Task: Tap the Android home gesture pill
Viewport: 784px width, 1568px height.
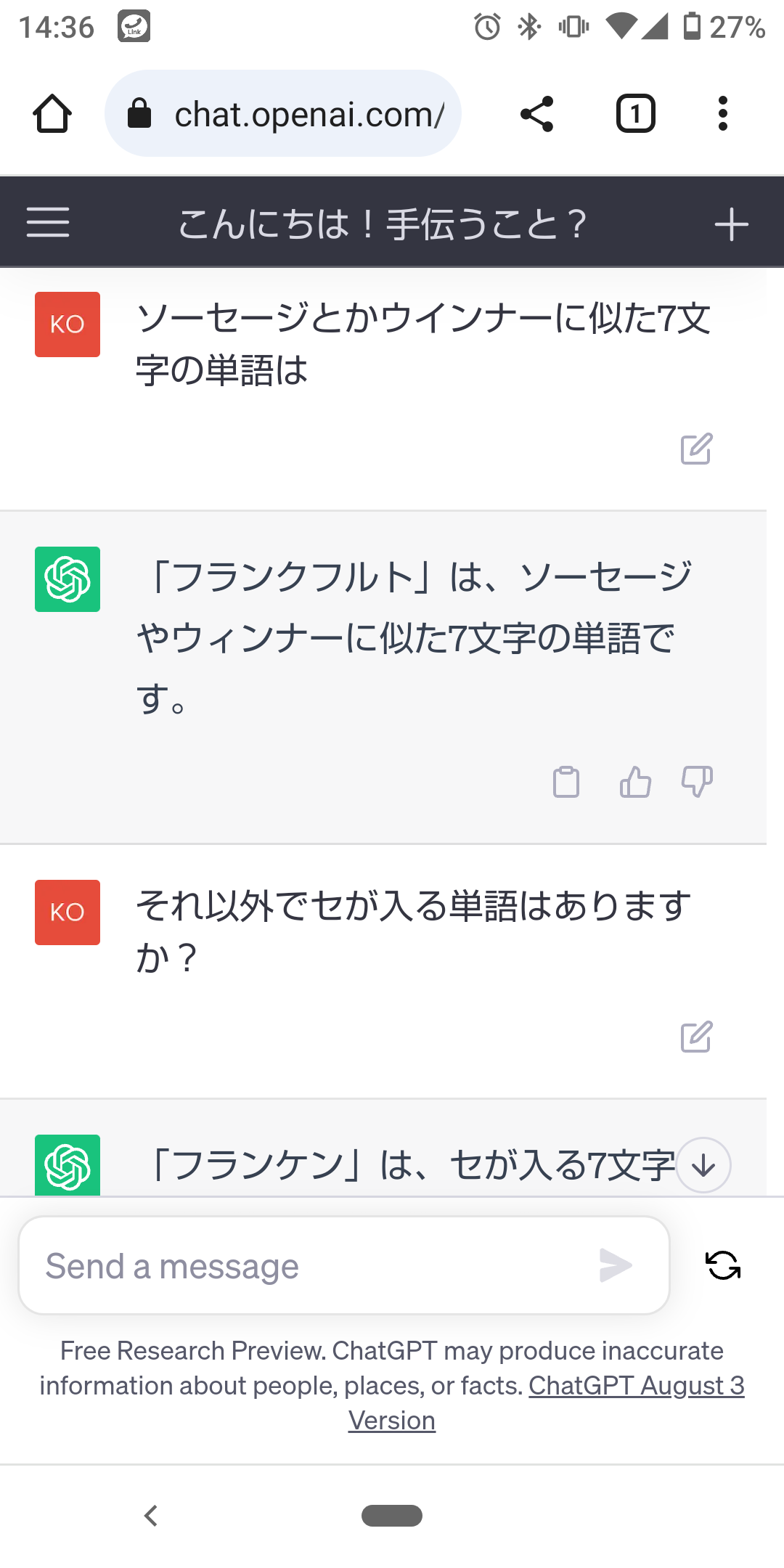Action: [392, 1516]
